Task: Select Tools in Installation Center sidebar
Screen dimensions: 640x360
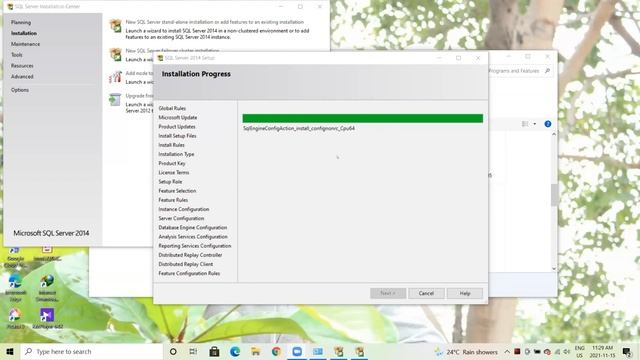Action: point(17,55)
